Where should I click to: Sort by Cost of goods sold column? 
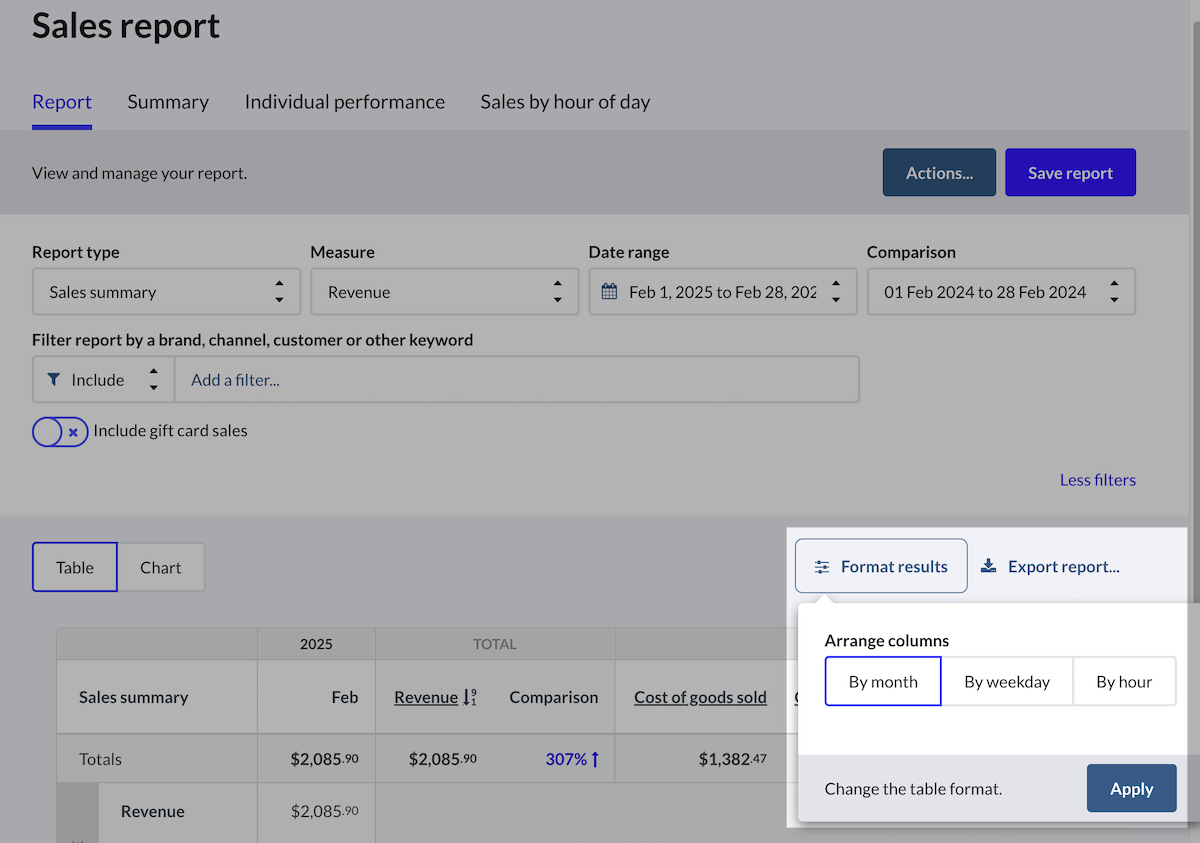[700, 697]
